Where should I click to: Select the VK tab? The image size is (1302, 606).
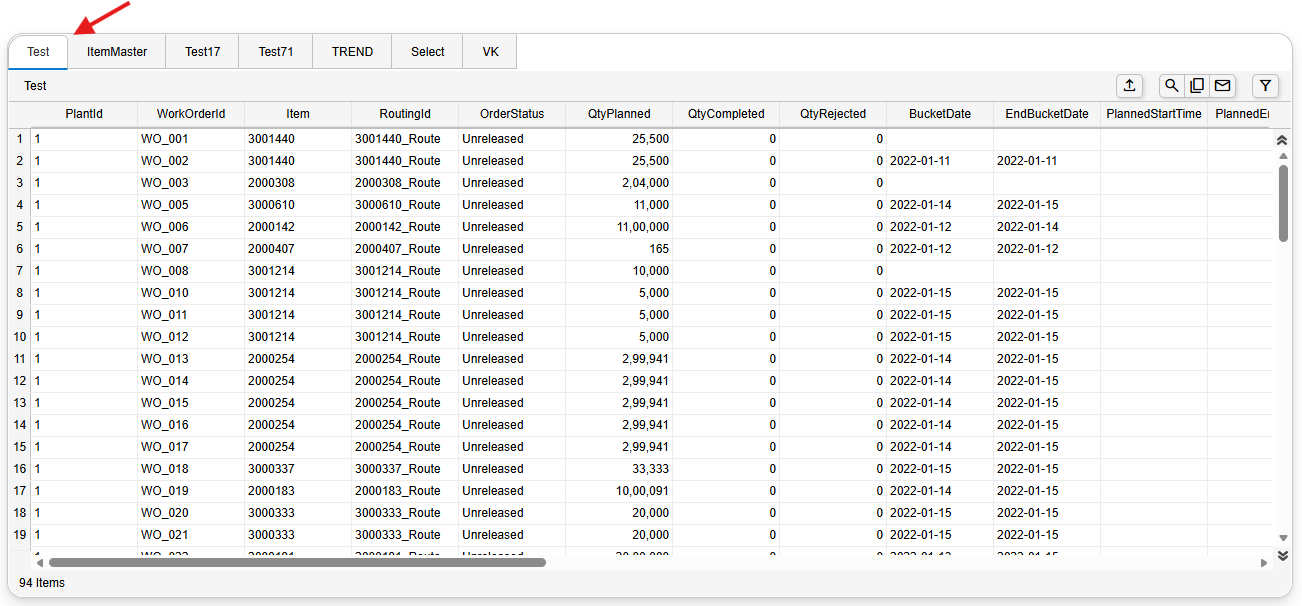click(490, 52)
